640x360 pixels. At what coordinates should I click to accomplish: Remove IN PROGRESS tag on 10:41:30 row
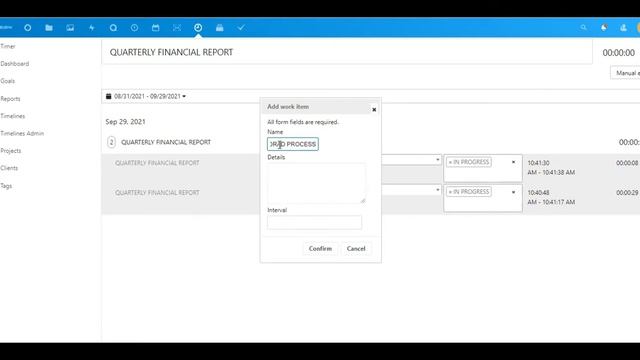[450, 162]
